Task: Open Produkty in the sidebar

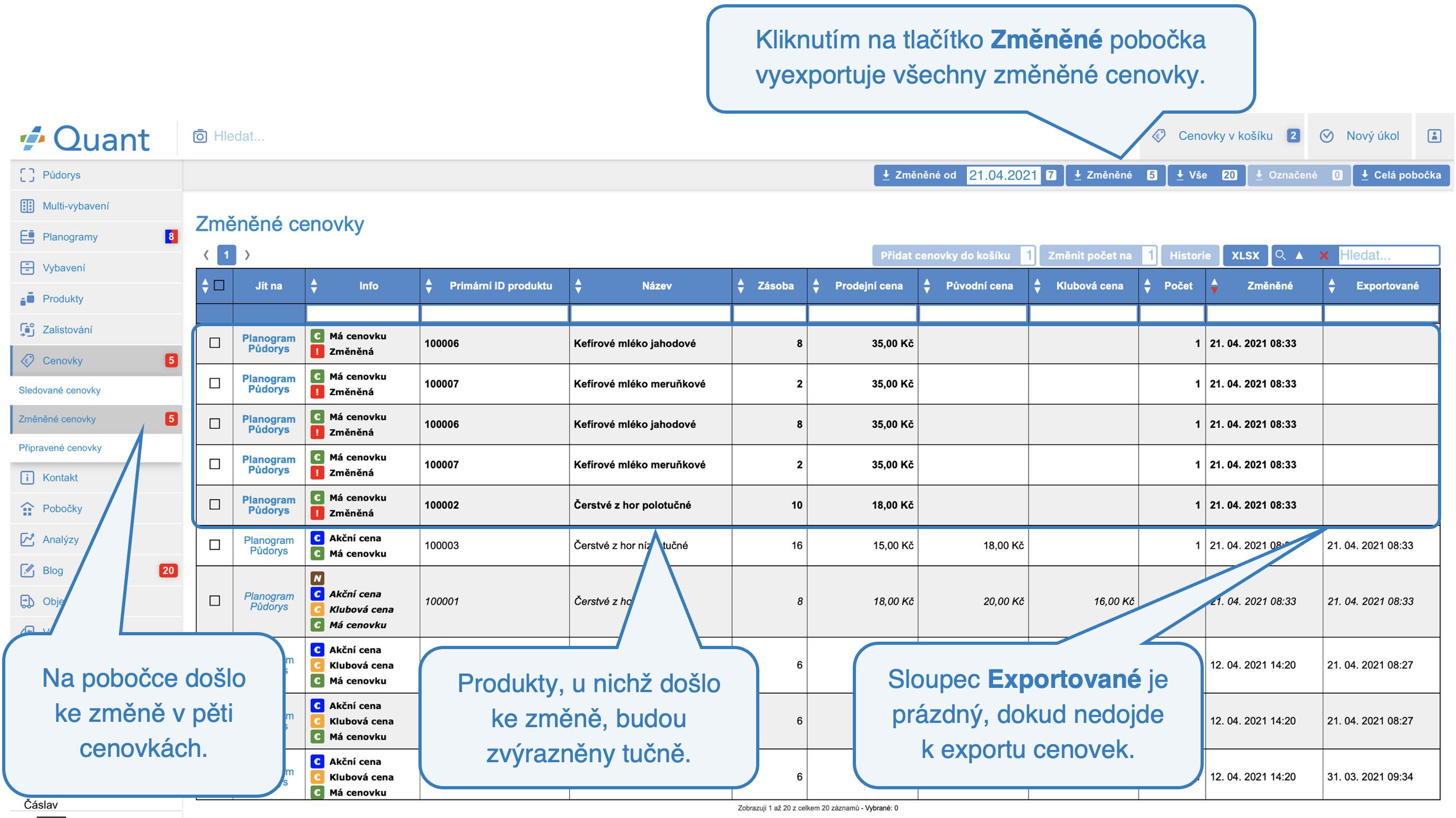Action: (96, 299)
